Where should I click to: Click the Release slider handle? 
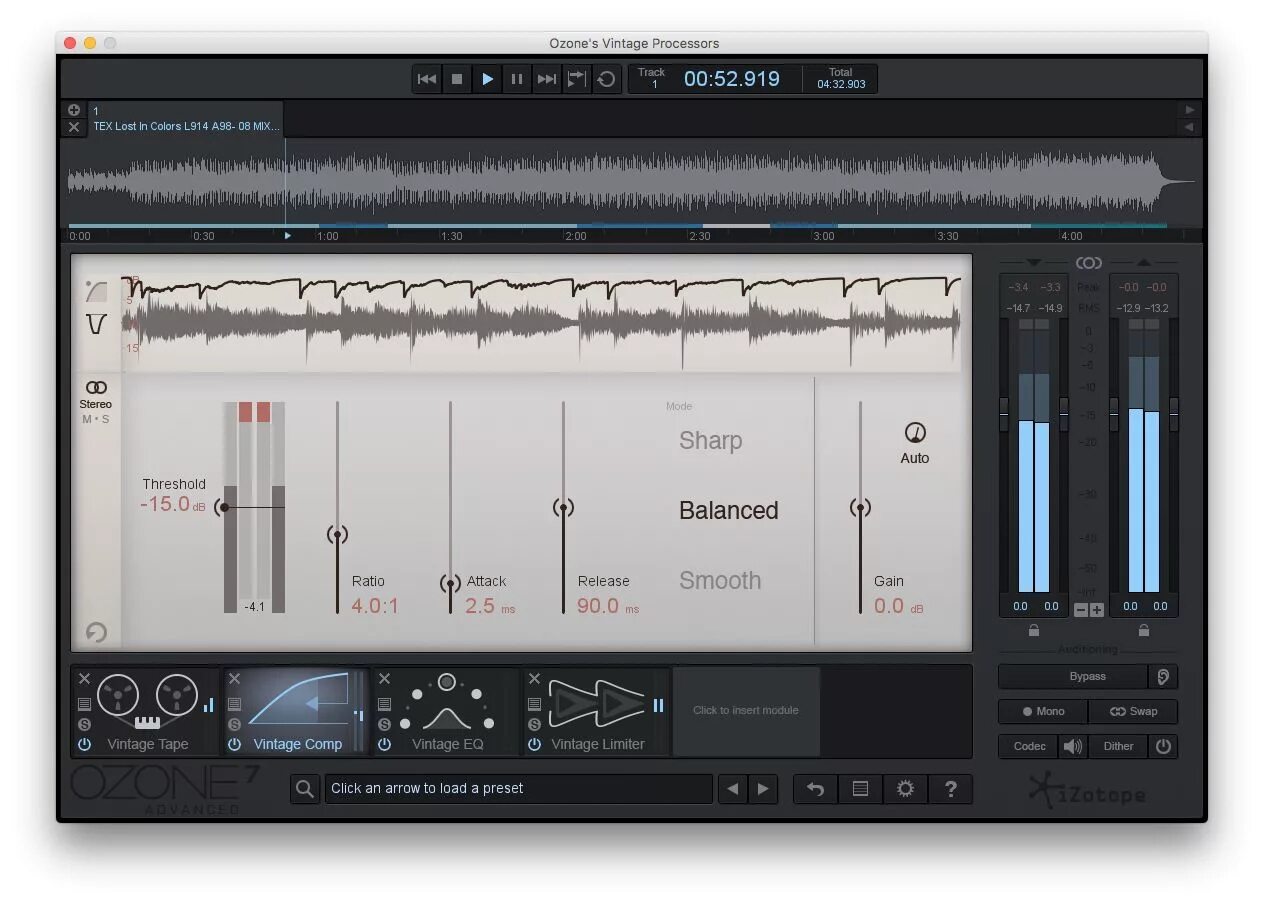tap(563, 508)
